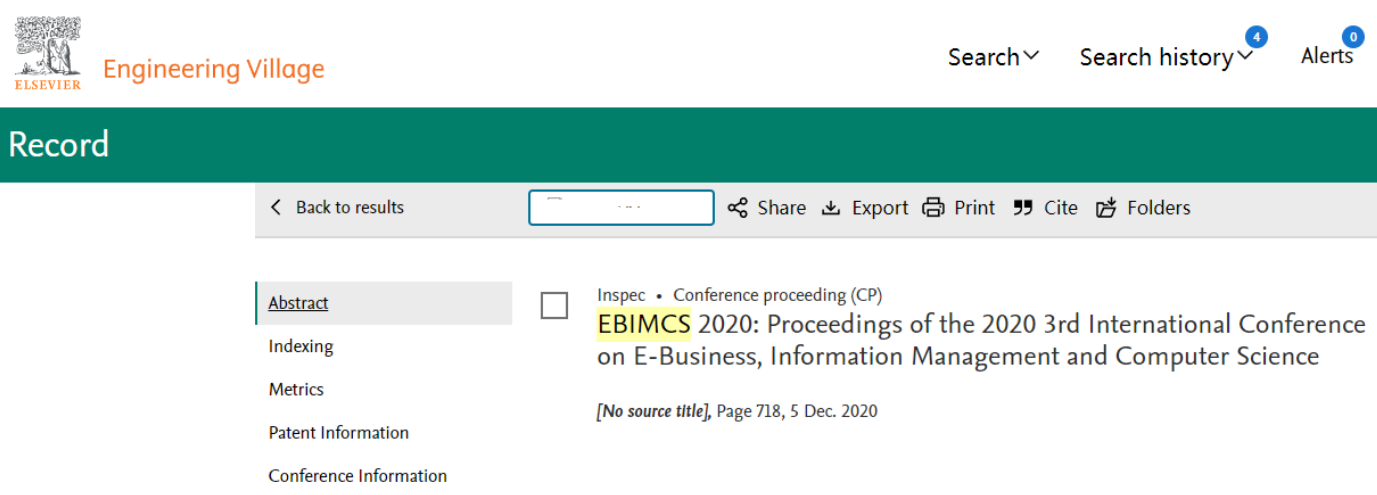Viewport: 1377px width, 495px height.
Task: Click the Export download icon
Action: point(831,208)
